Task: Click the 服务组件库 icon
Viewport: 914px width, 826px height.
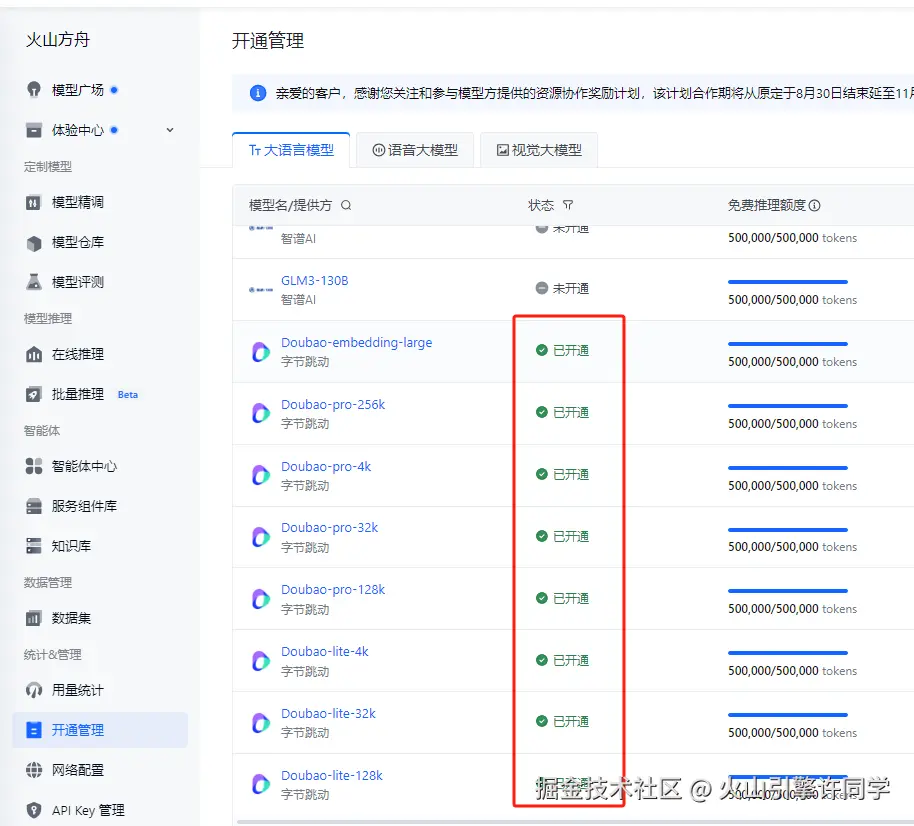Action: pos(34,506)
